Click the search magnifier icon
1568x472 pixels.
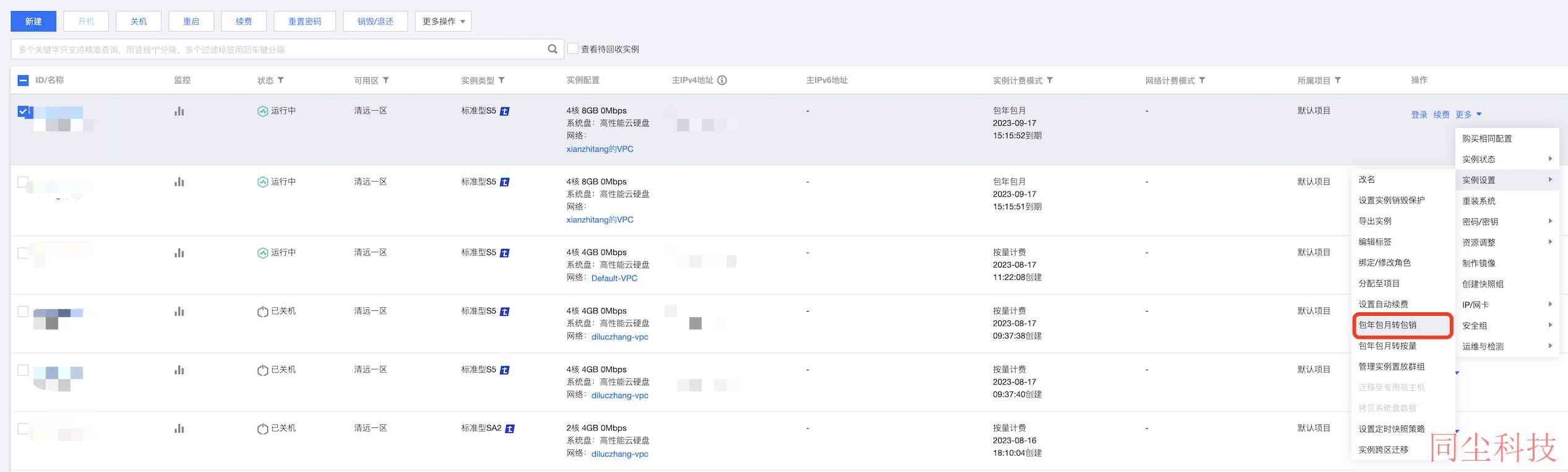[552, 49]
